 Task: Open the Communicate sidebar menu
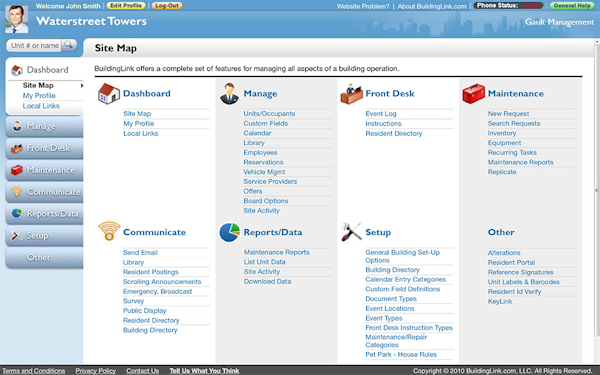tap(44, 192)
